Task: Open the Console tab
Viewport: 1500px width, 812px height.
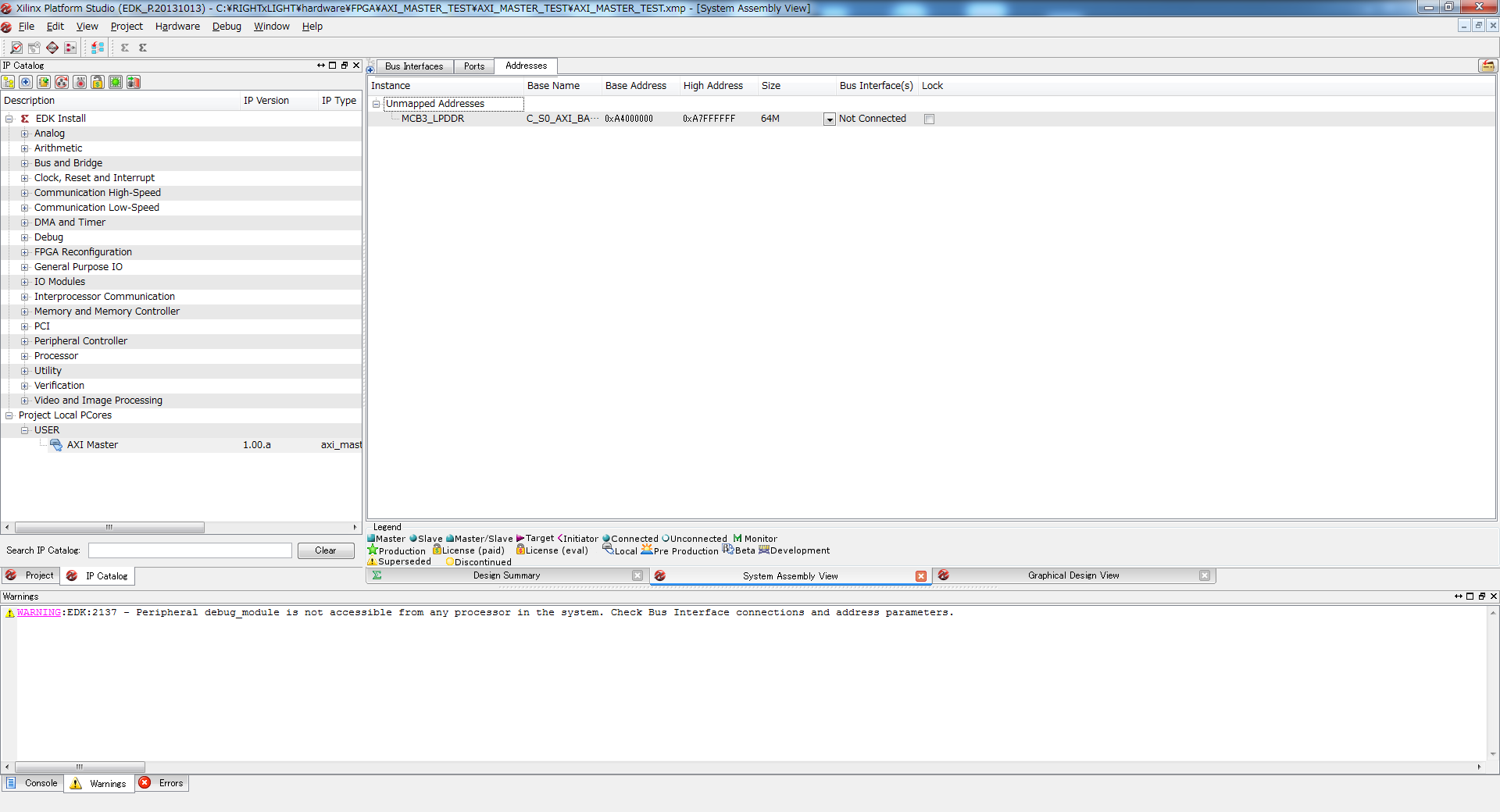Action: tap(33, 783)
